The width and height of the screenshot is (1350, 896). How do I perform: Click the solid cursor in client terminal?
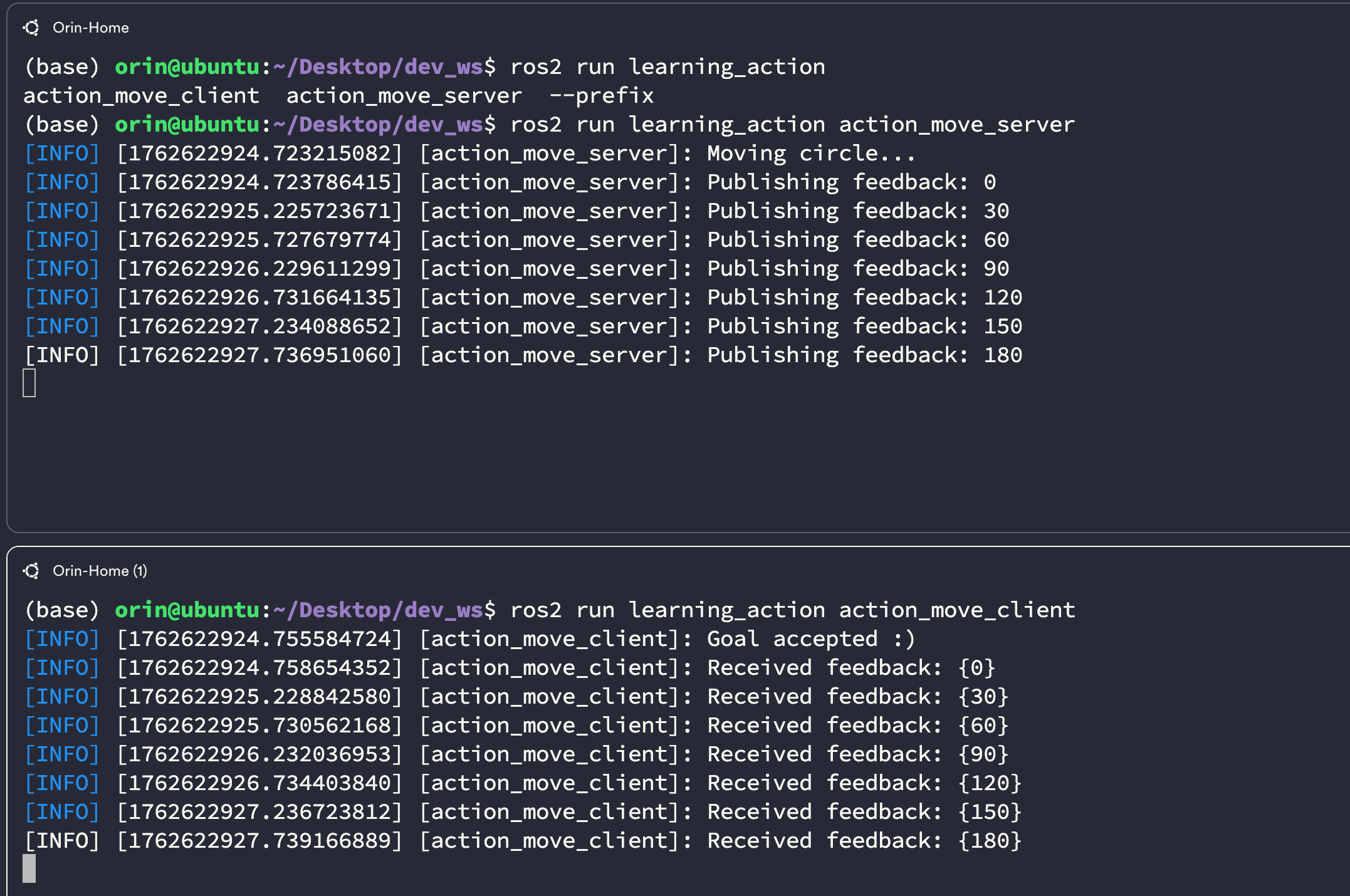pos(29,868)
